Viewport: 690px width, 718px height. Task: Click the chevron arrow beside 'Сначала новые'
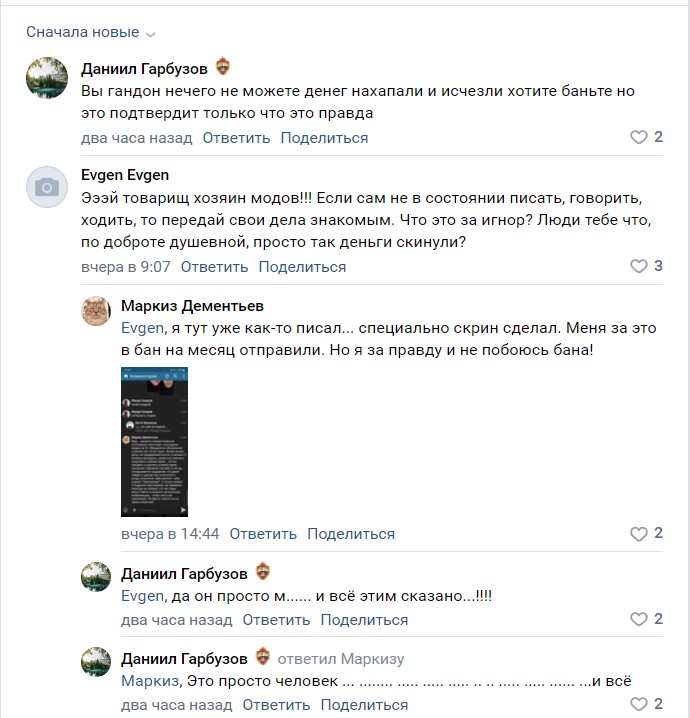pos(150,34)
